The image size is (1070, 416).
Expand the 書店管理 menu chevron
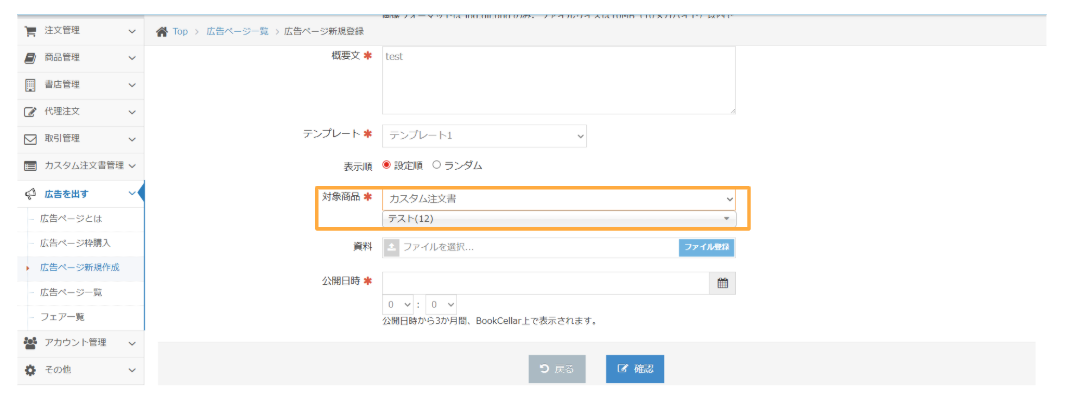click(132, 85)
